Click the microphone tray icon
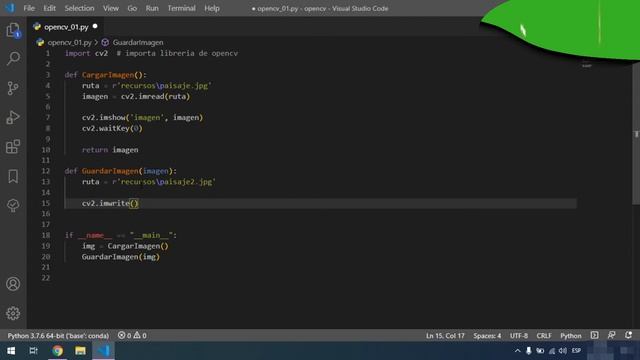 coord(529,351)
